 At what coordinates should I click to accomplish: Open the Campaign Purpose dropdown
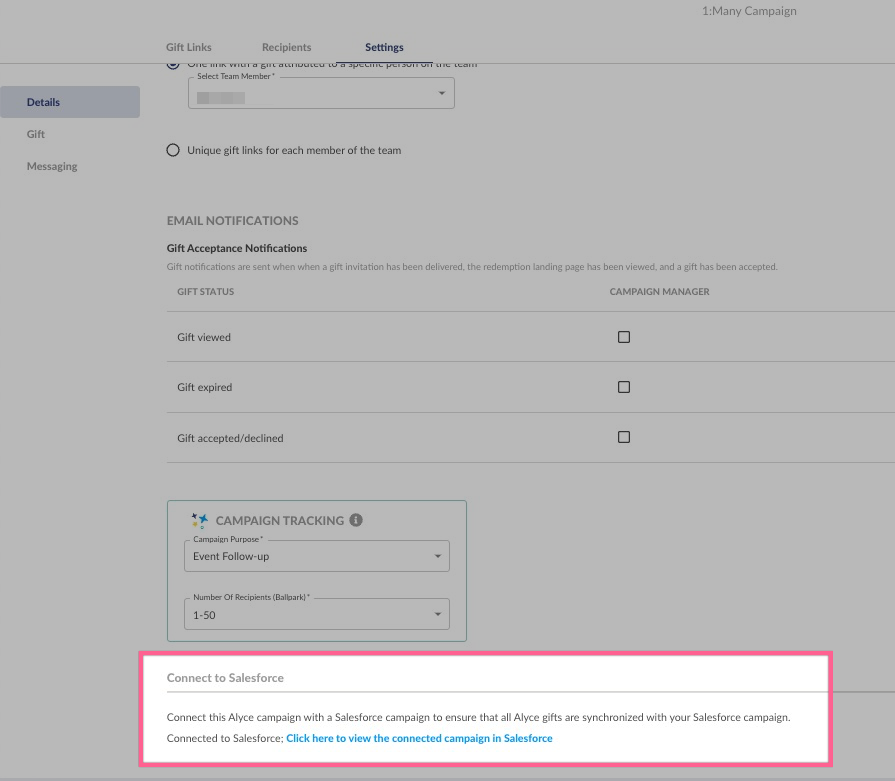point(317,556)
